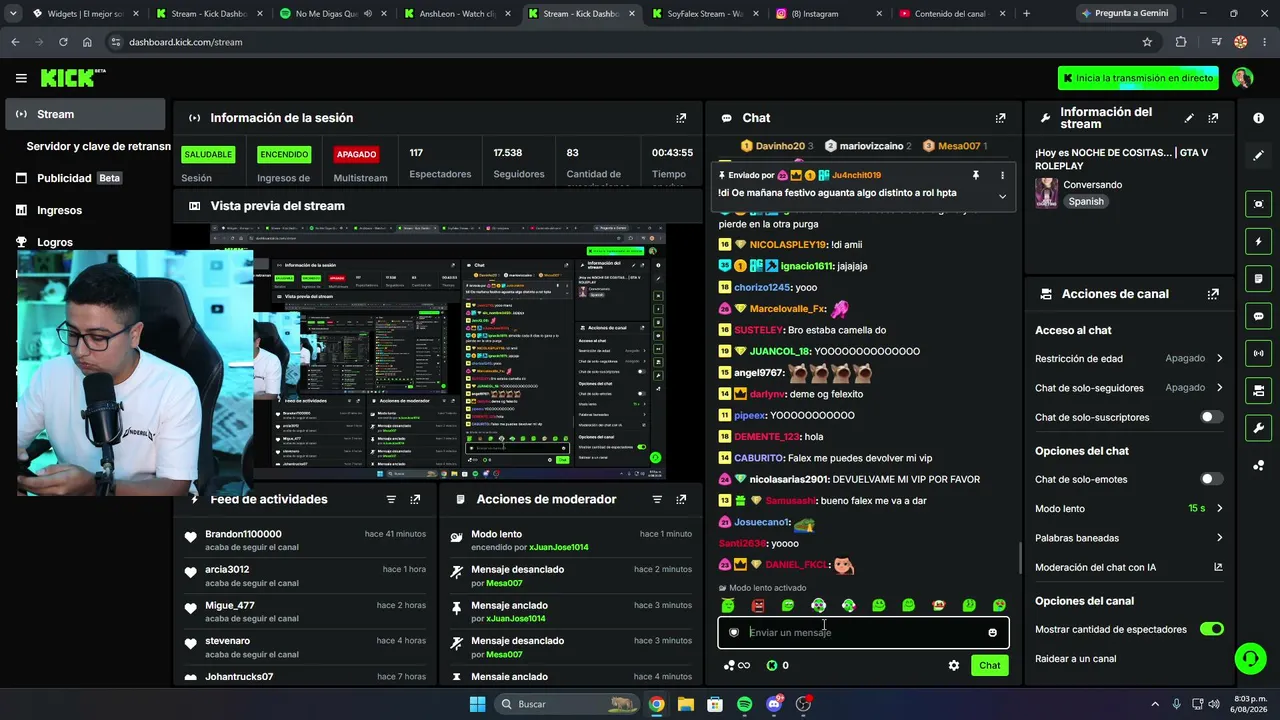Toggle Chat de solo-emotes switch
The image size is (1280, 720).
[x=1211, y=479]
